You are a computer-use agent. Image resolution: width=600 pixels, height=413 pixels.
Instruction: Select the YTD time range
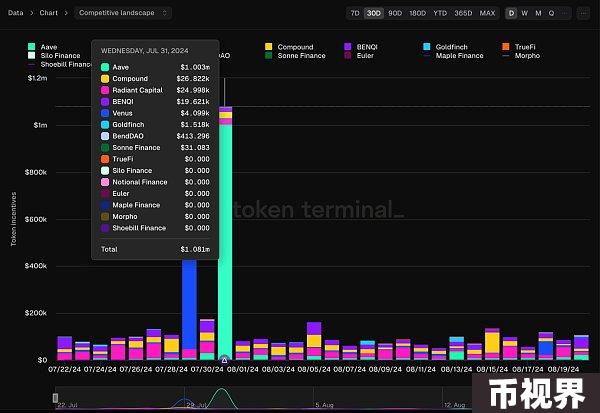[440, 13]
